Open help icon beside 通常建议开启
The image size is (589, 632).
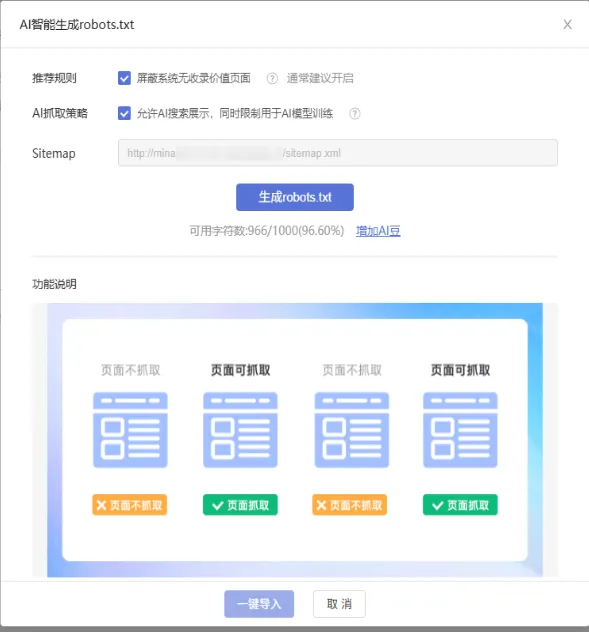point(272,78)
